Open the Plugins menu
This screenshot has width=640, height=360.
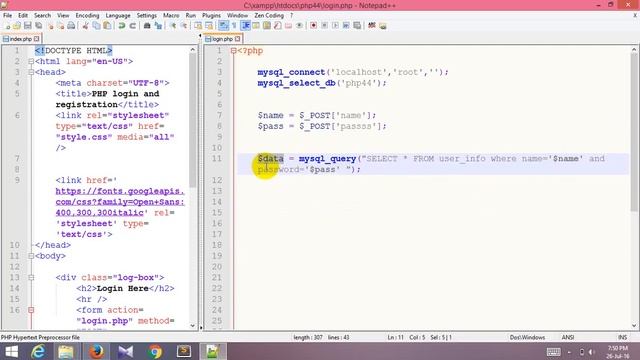pos(211,16)
